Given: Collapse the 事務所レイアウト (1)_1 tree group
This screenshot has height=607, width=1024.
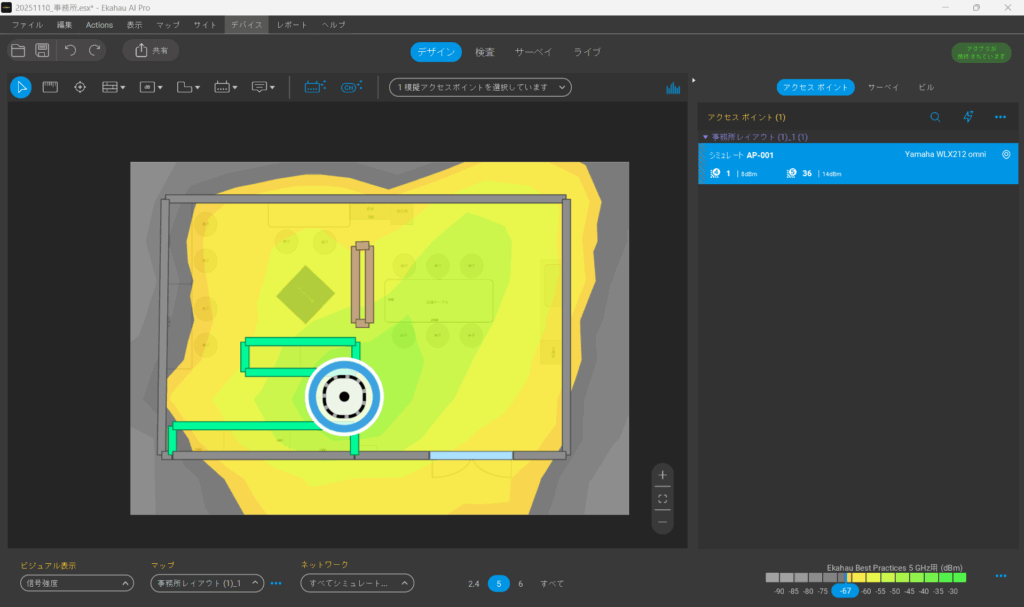Looking at the screenshot, I should tap(705, 136).
